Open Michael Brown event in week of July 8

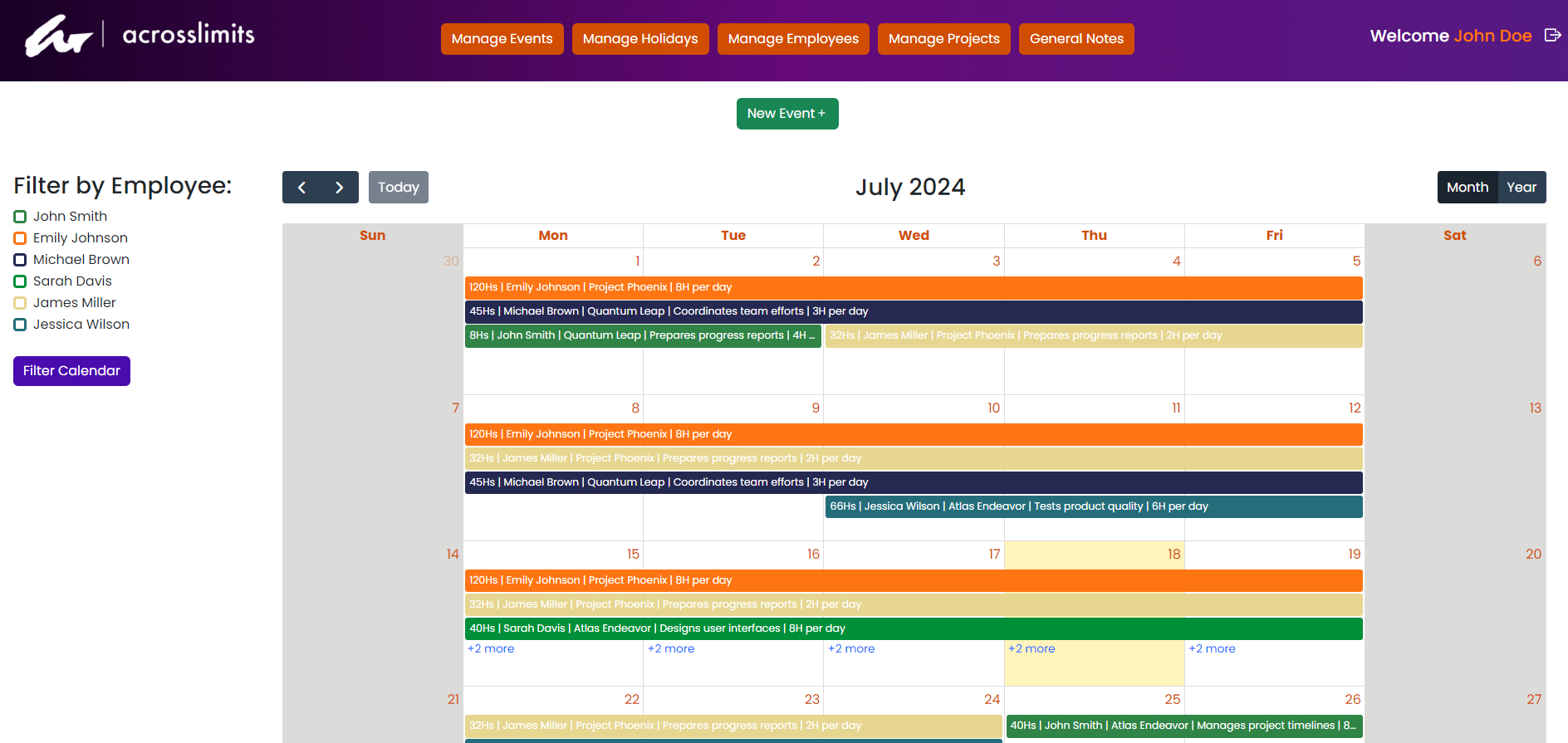(914, 482)
